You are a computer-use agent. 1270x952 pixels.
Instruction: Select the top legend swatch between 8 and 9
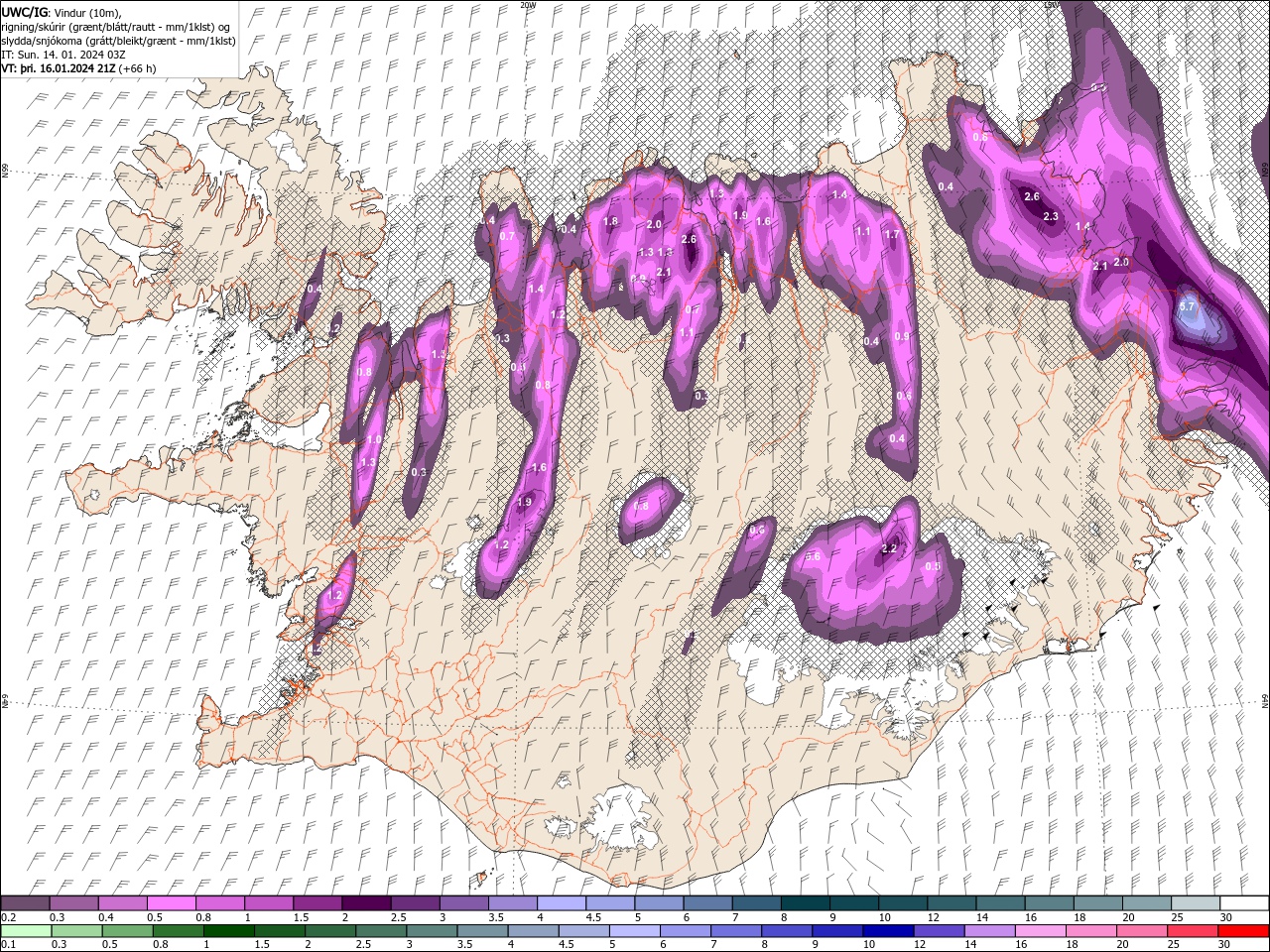[805, 903]
